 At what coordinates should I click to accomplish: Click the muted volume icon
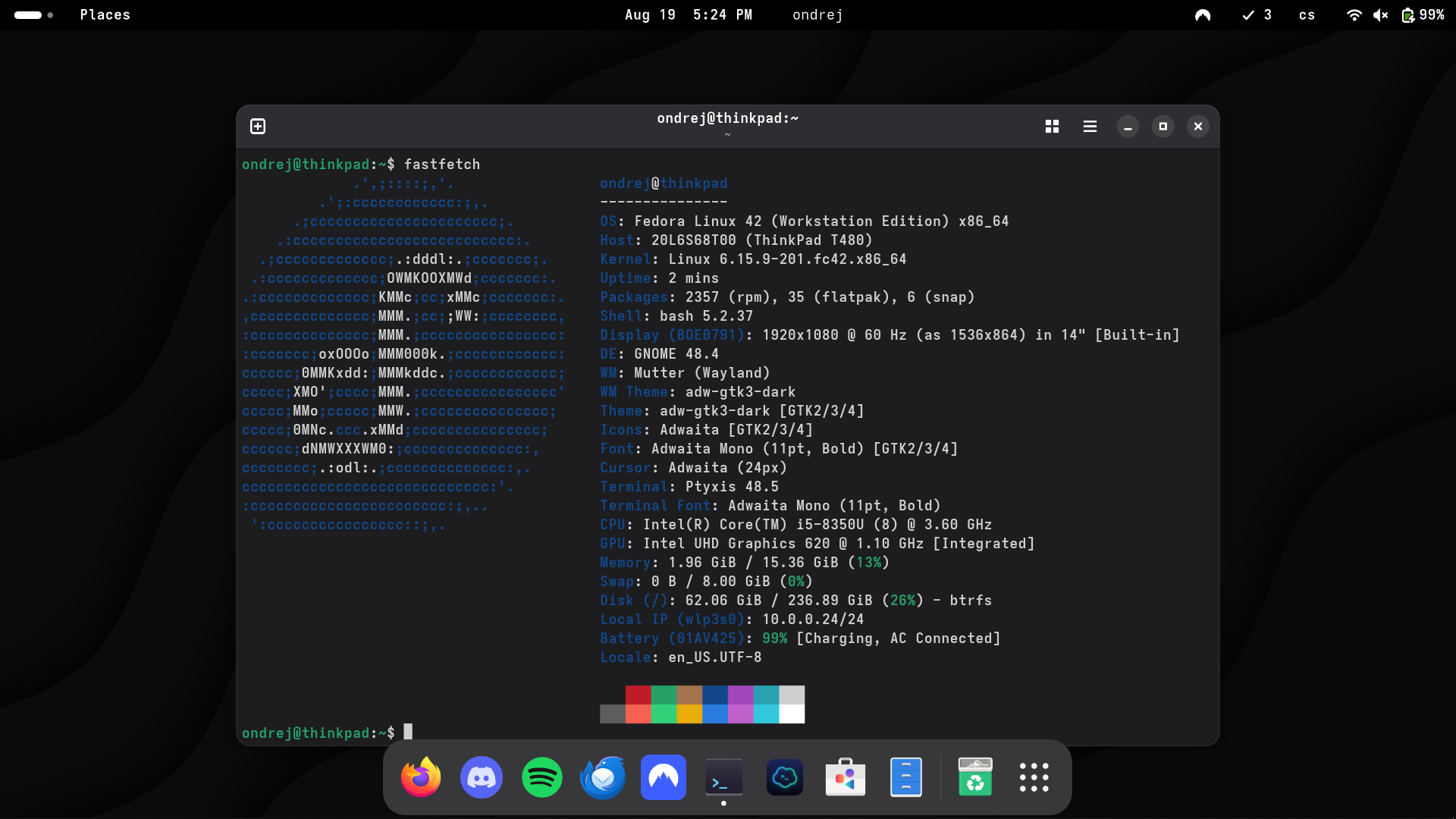1381,15
